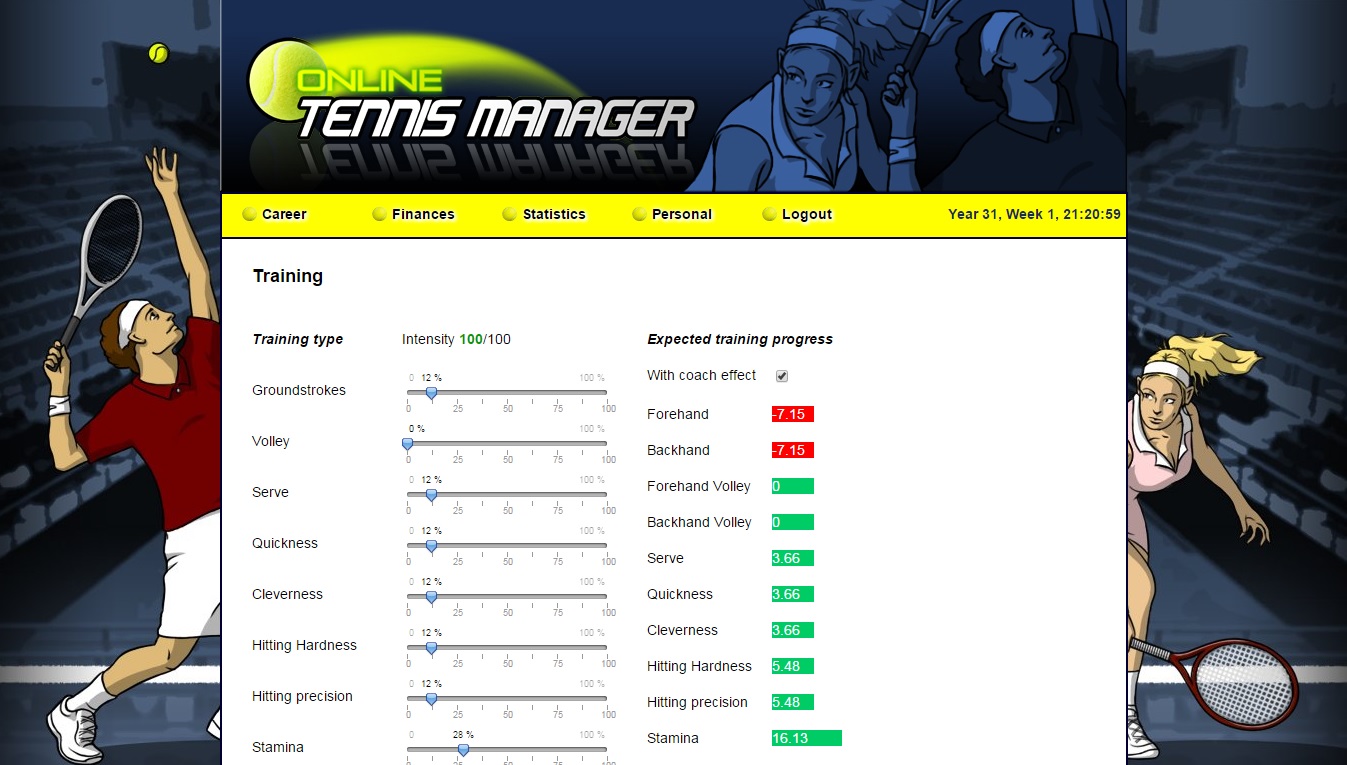The image size is (1347, 765).
Task: Click the Intensity 100/100 text
Action: pyautogui.click(x=456, y=339)
